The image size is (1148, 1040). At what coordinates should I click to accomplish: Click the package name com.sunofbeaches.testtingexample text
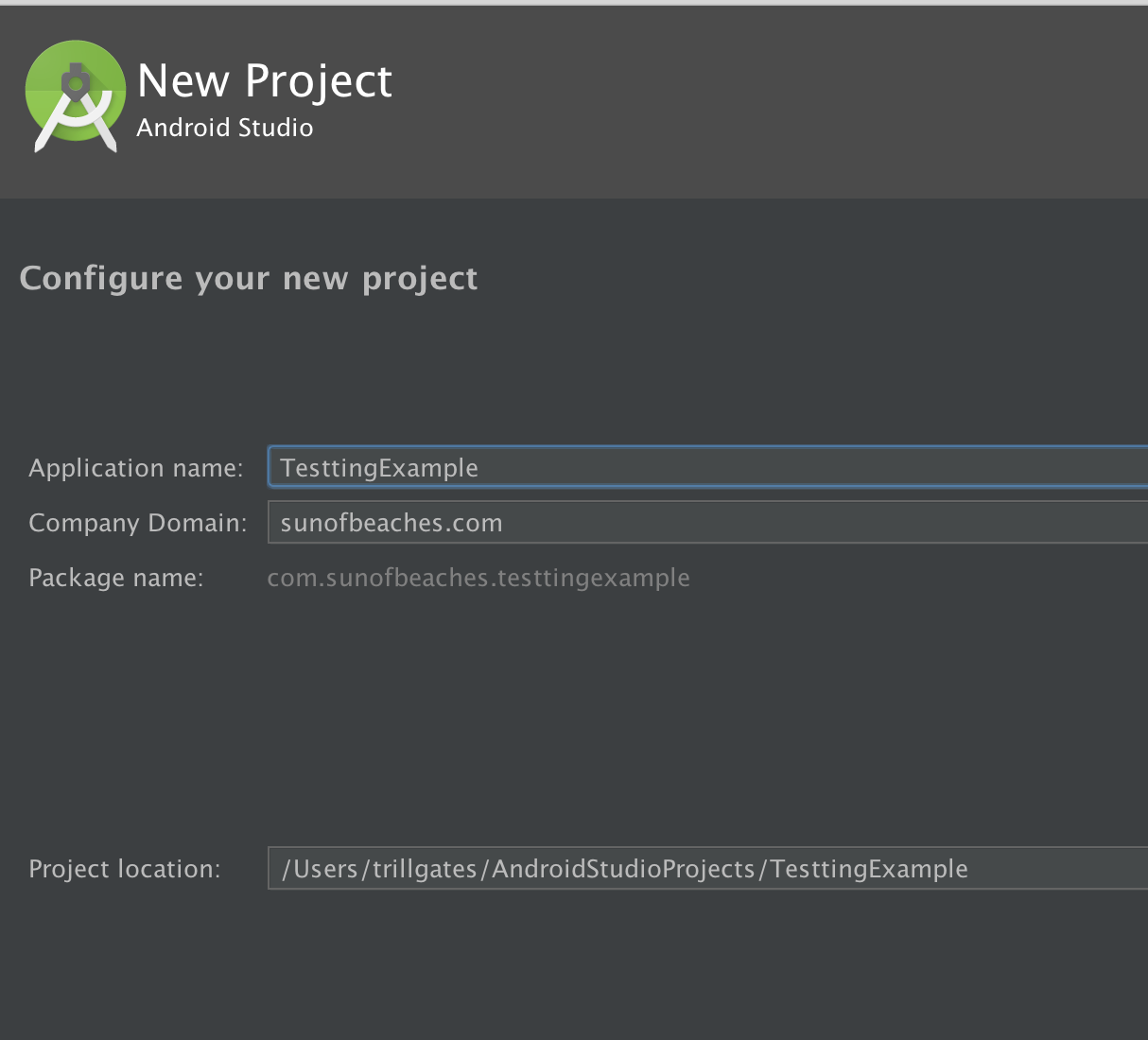point(478,578)
